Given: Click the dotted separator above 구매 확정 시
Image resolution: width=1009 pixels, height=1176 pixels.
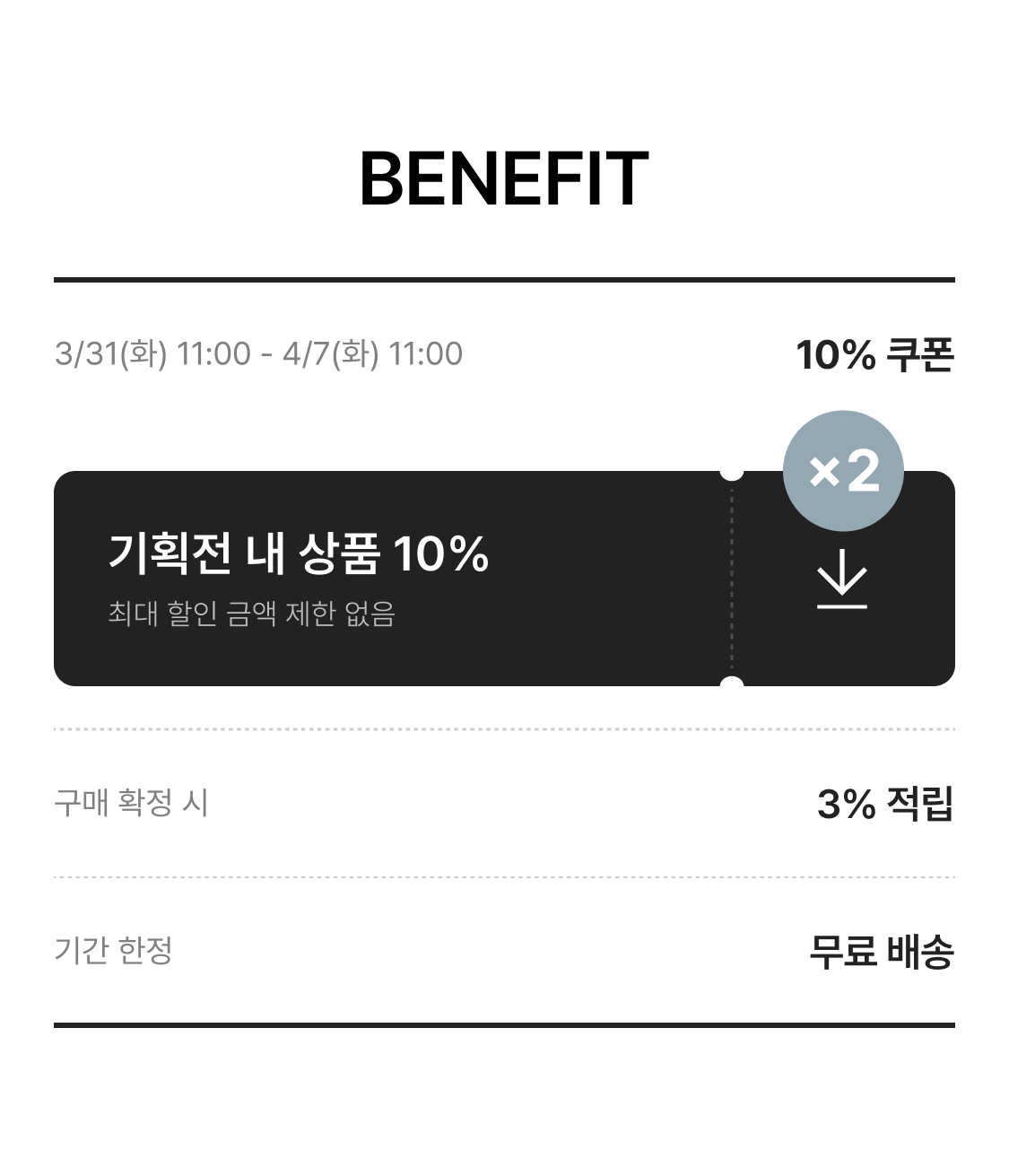Looking at the screenshot, I should tap(504, 729).
